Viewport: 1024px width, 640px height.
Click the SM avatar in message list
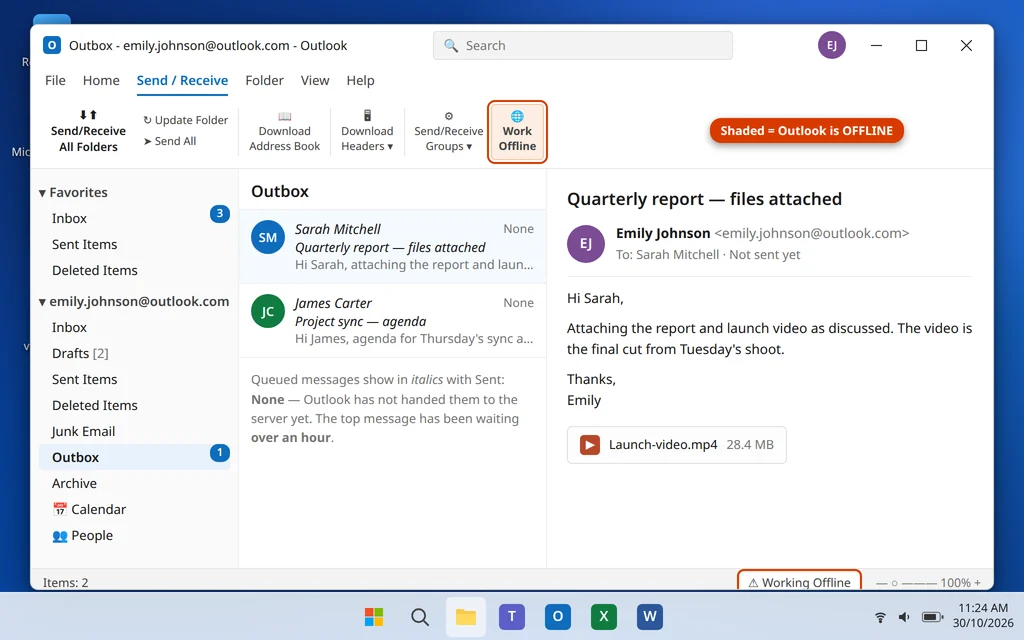coord(268,238)
